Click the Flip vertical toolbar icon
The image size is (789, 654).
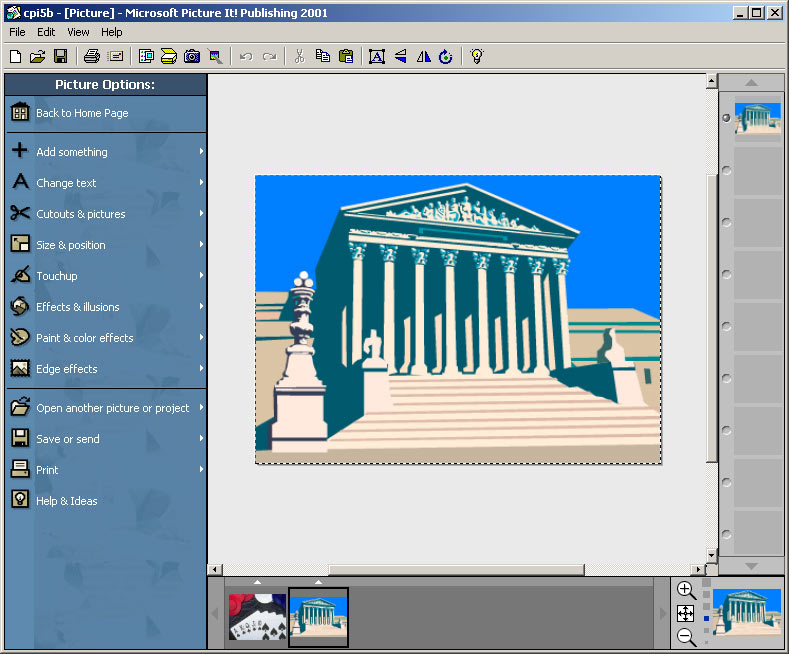(x=401, y=56)
